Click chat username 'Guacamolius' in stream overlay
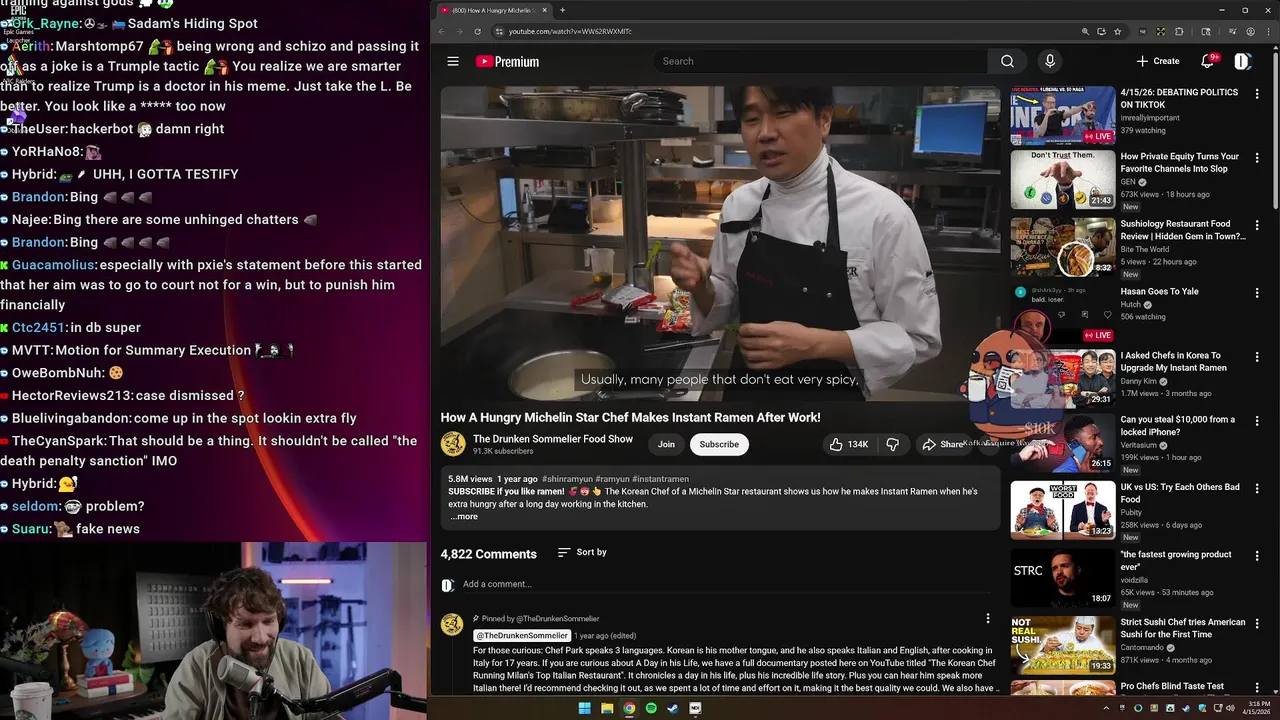Viewport: 1280px width, 720px height. (54, 265)
